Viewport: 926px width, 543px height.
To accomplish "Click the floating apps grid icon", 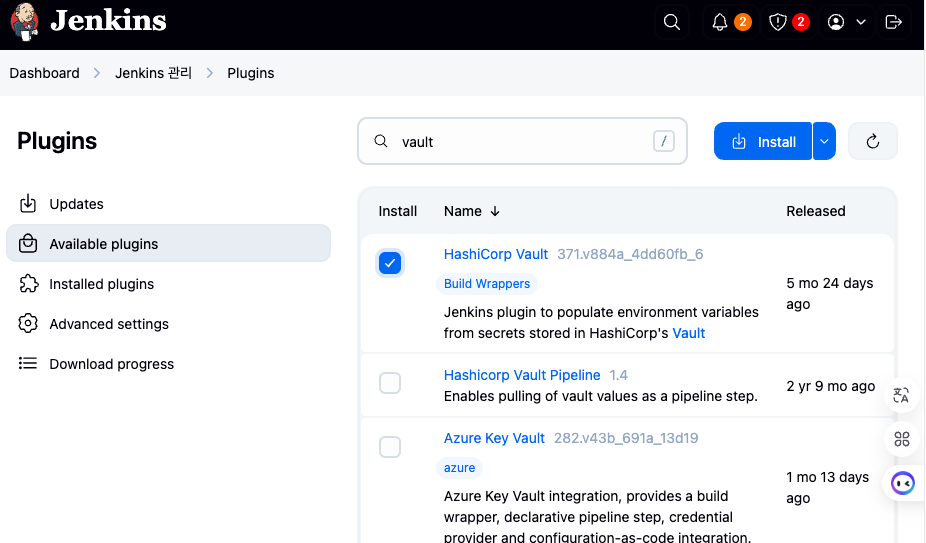I will 902,439.
